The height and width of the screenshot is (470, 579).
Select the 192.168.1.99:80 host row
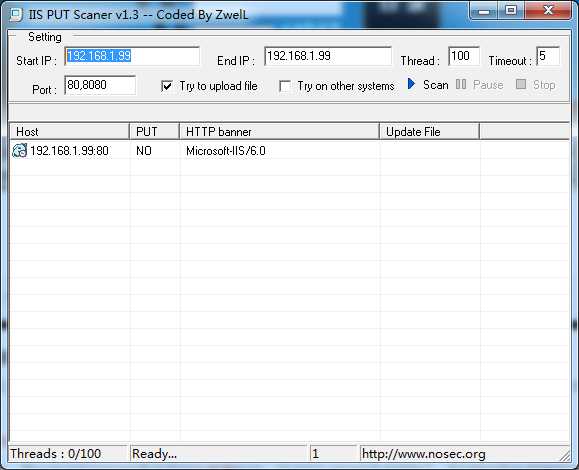point(290,151)
